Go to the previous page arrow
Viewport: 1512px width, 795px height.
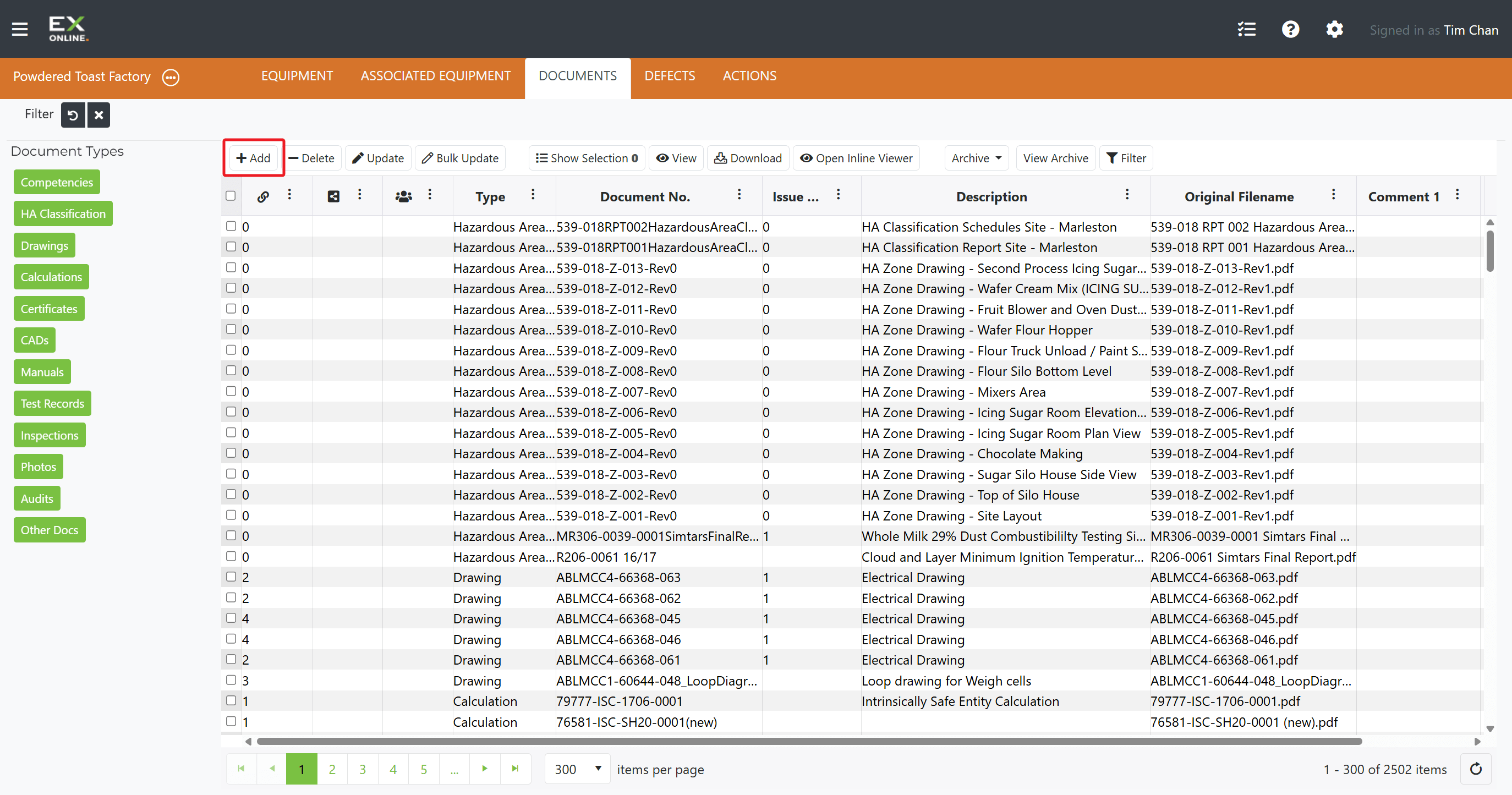(x=272, y=769)
